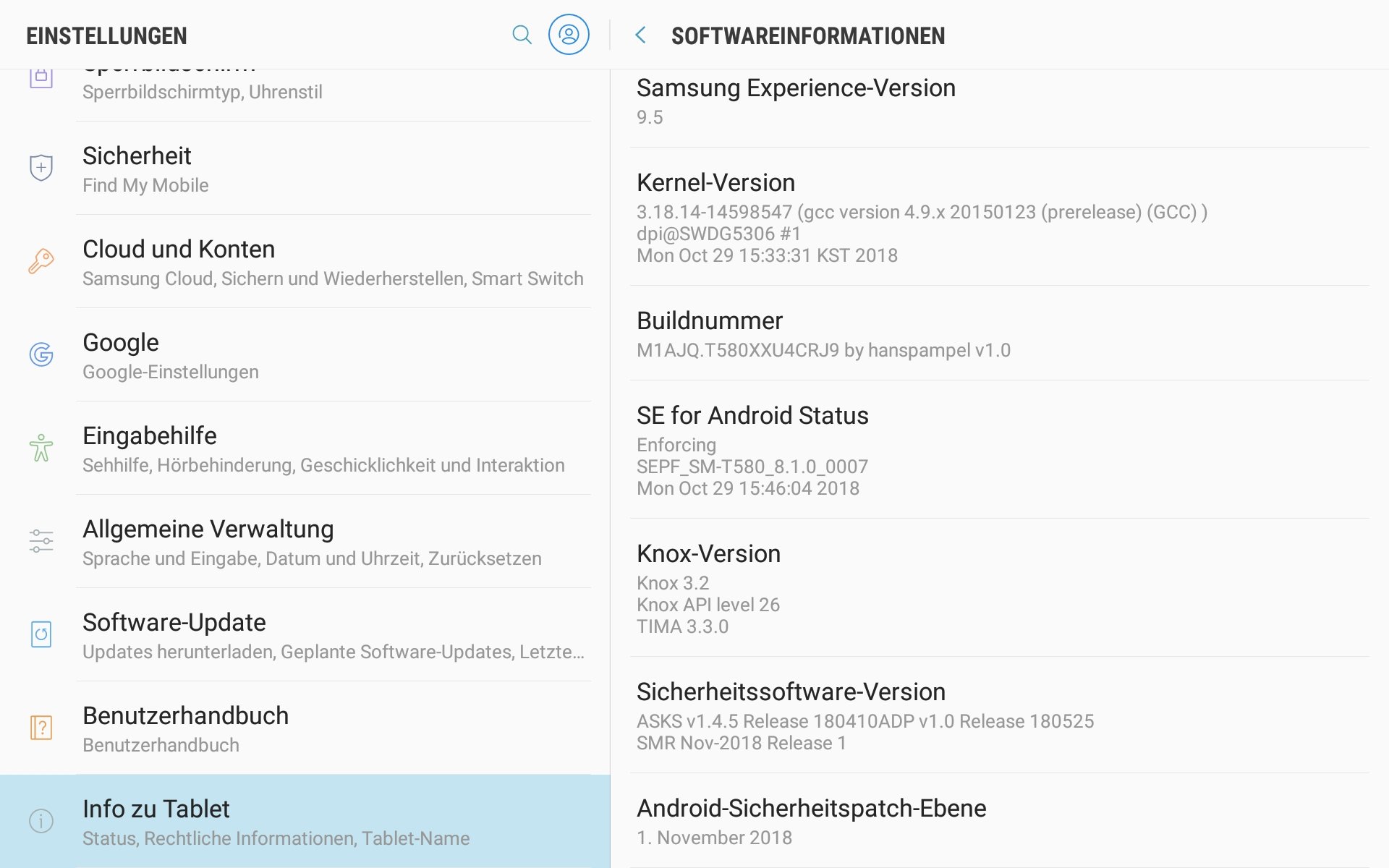Click the Info zu Tablet info icon
The image size is (1389, 868).
click(x=41, y=821)
